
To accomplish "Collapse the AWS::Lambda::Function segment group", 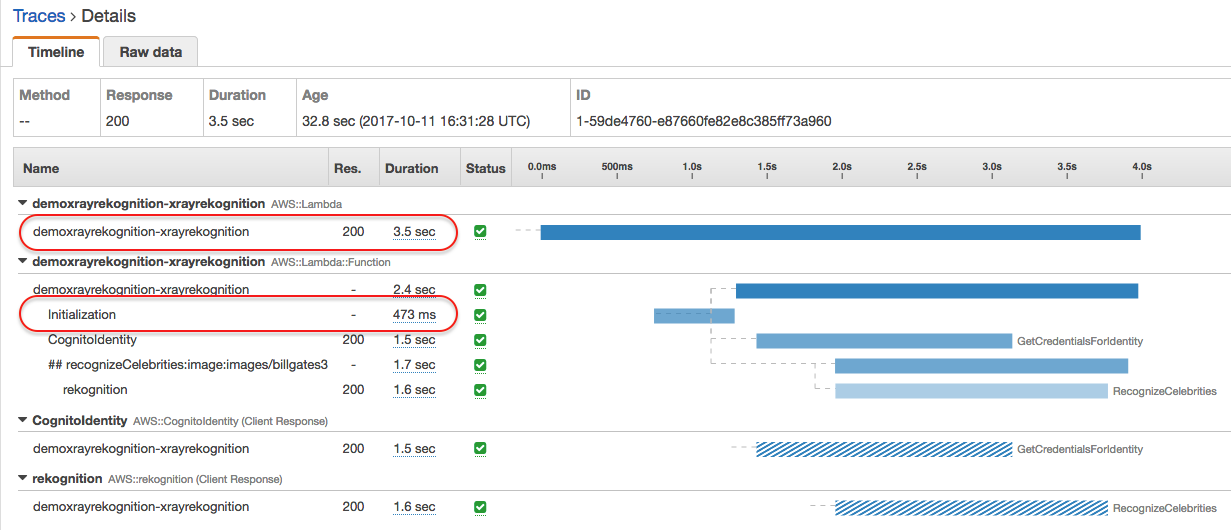I will [24, 261].
